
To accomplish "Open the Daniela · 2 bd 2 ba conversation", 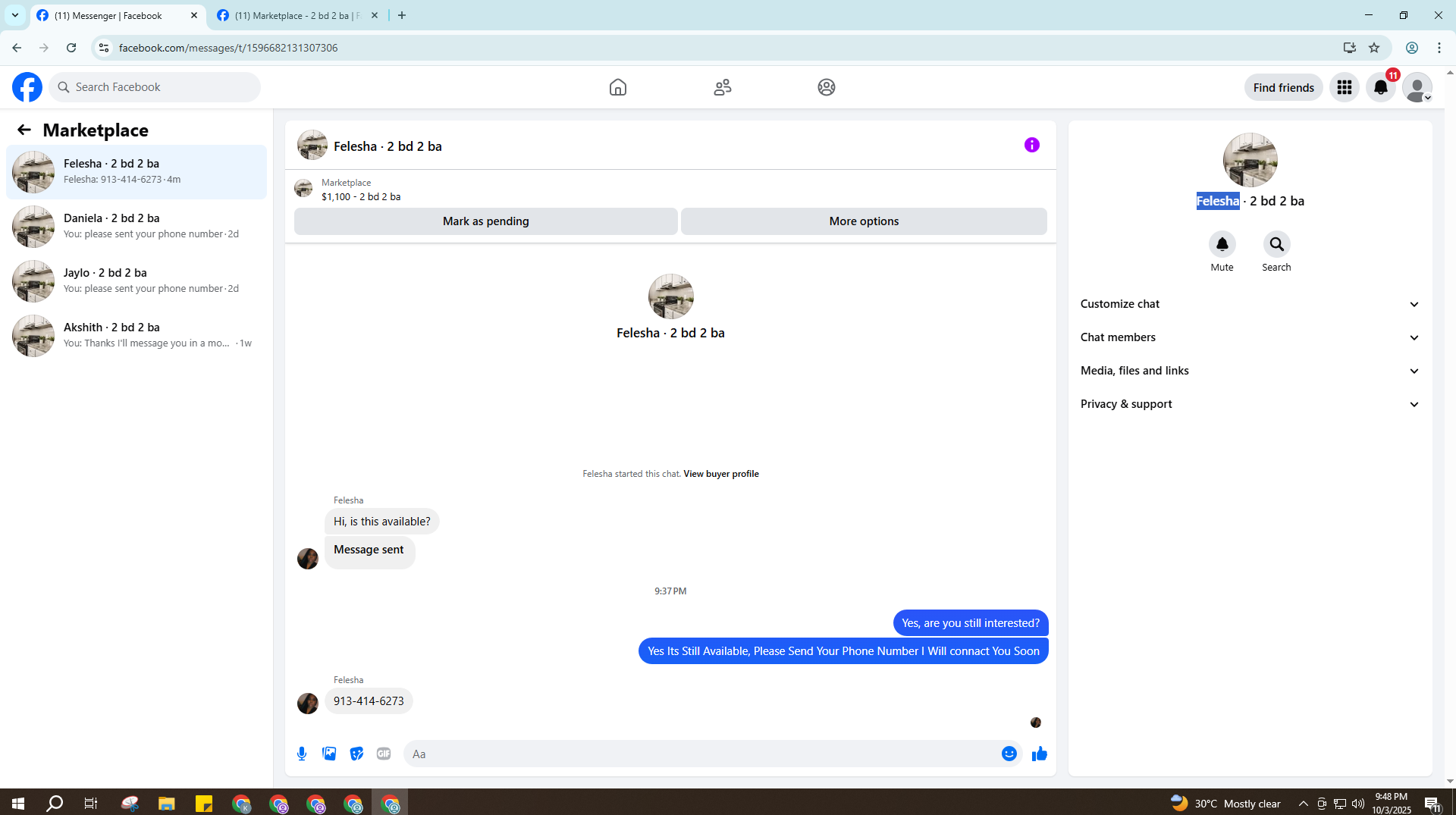I will 136,227.
